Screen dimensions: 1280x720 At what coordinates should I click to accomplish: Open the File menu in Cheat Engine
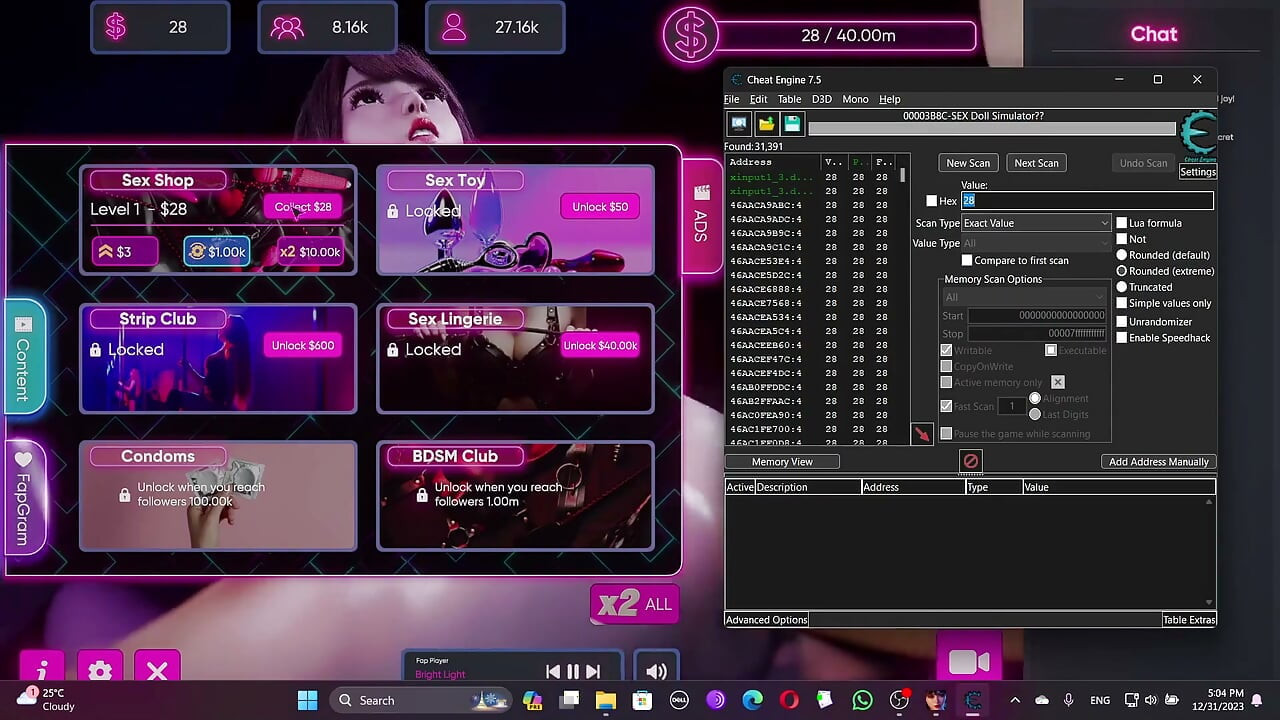(x=732, y=99)
